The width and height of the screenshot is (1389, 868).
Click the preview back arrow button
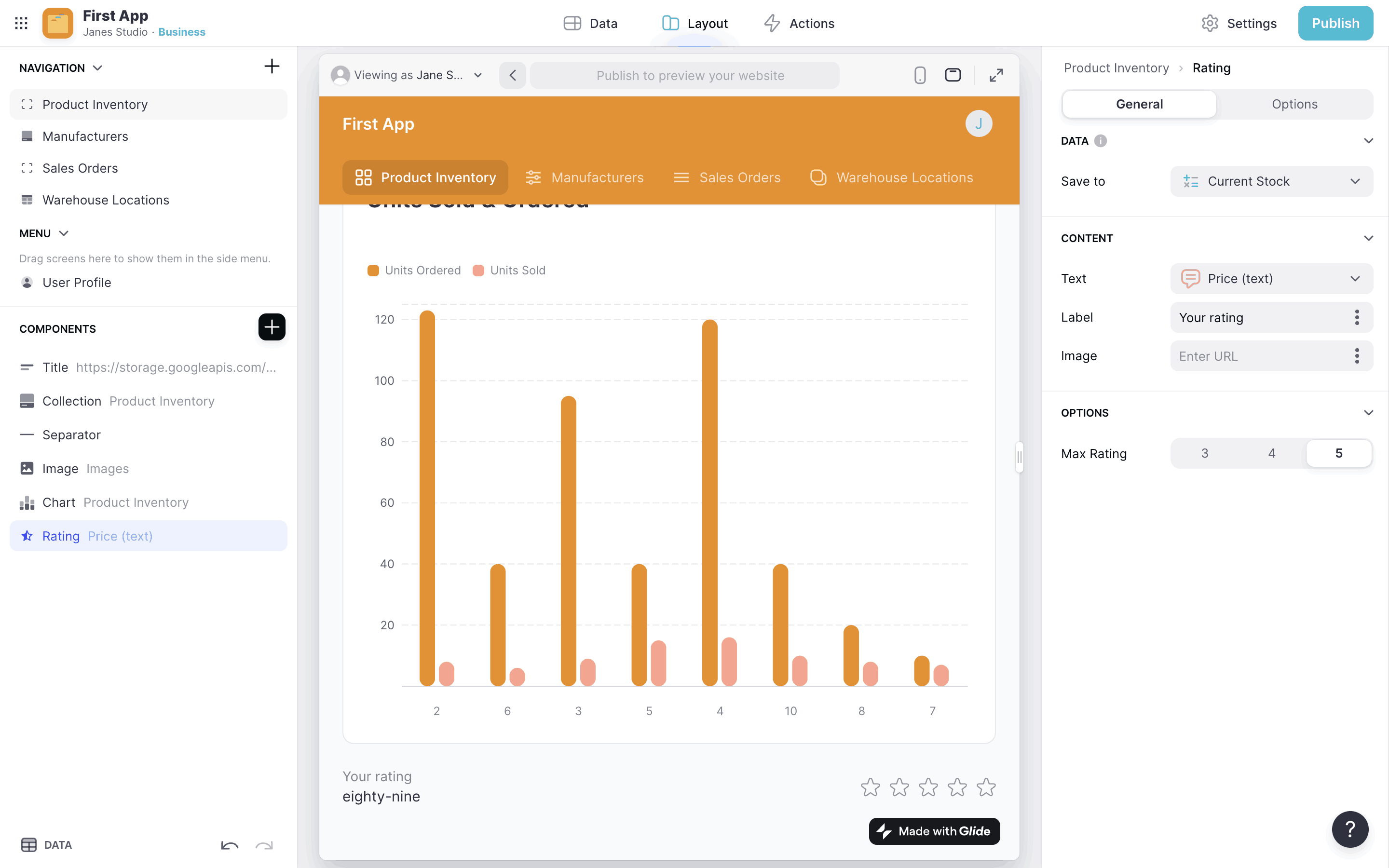[x=513, y=75]
